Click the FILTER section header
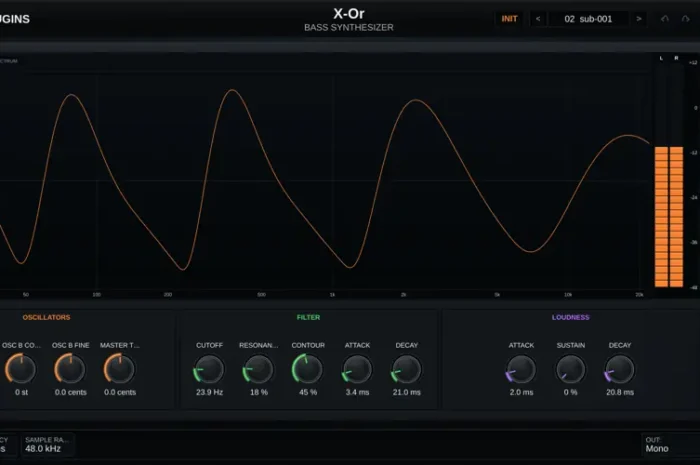The image size is (700, 465). pyautogui.click(x=308, y=317)
